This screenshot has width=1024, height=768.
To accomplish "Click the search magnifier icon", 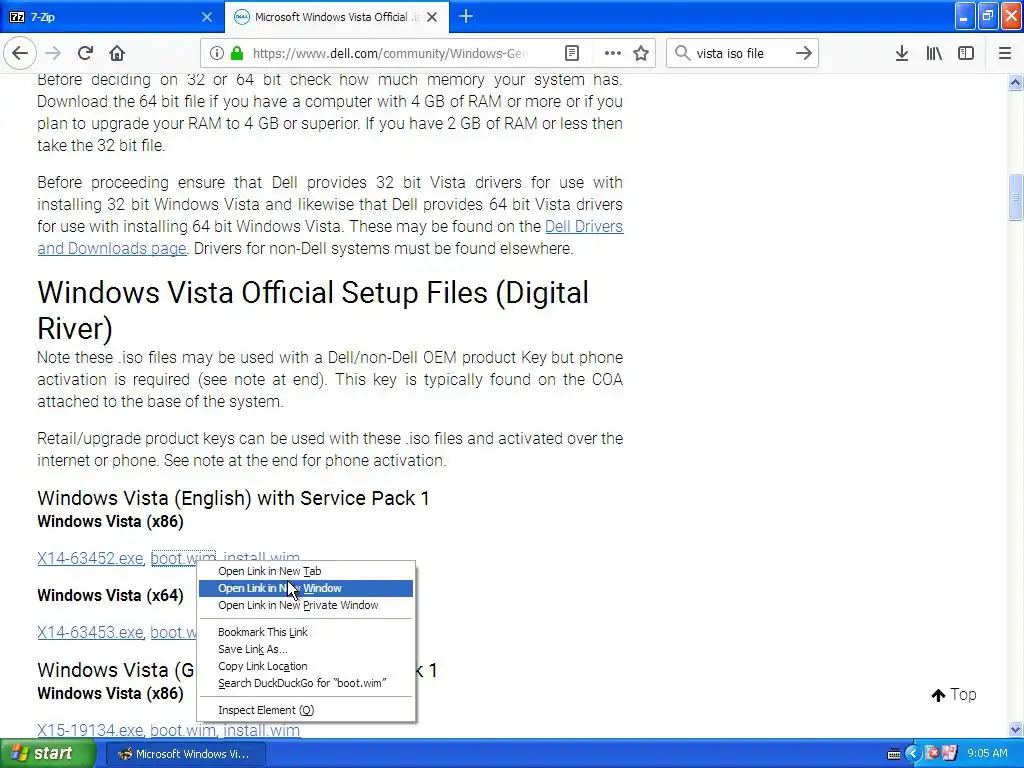I will point(682,53).
